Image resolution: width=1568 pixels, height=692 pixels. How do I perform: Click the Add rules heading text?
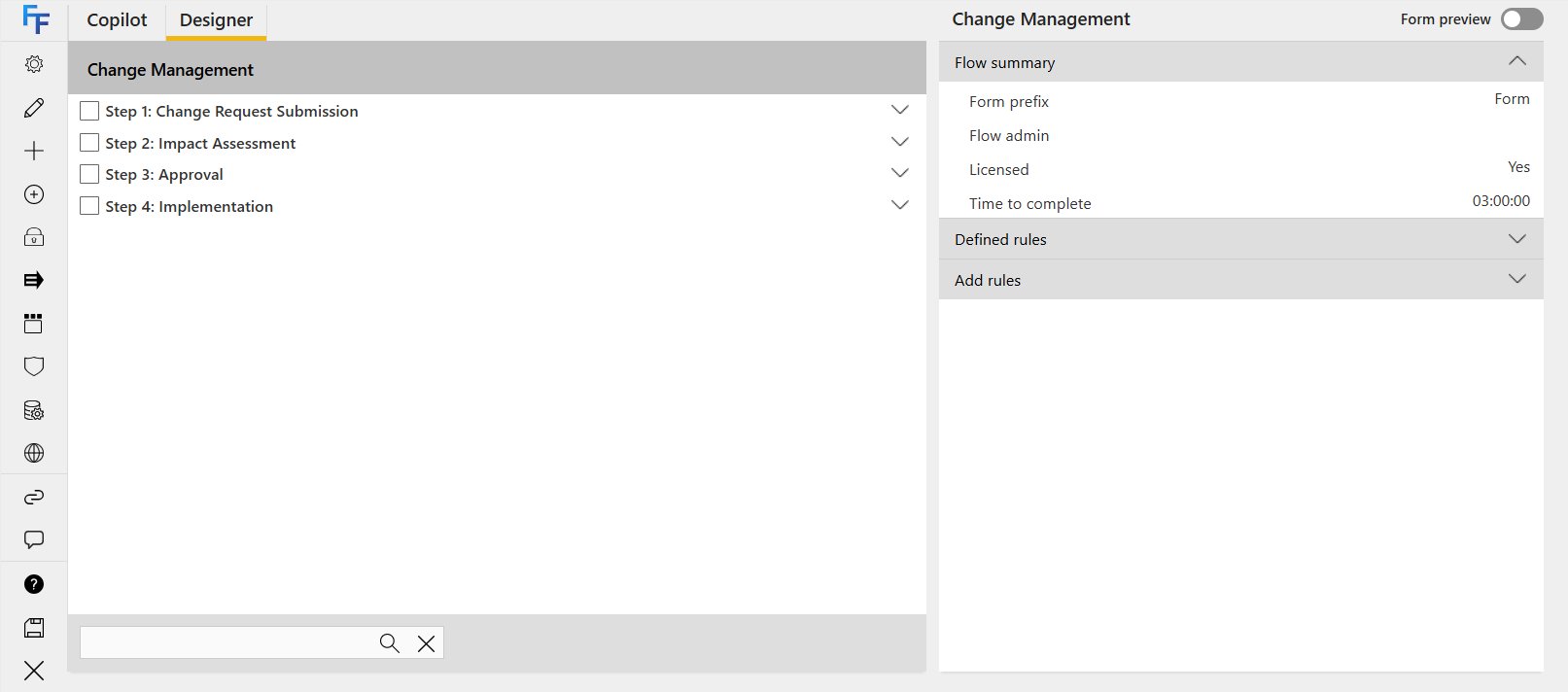pyautogui.click(x=988, y=281)
